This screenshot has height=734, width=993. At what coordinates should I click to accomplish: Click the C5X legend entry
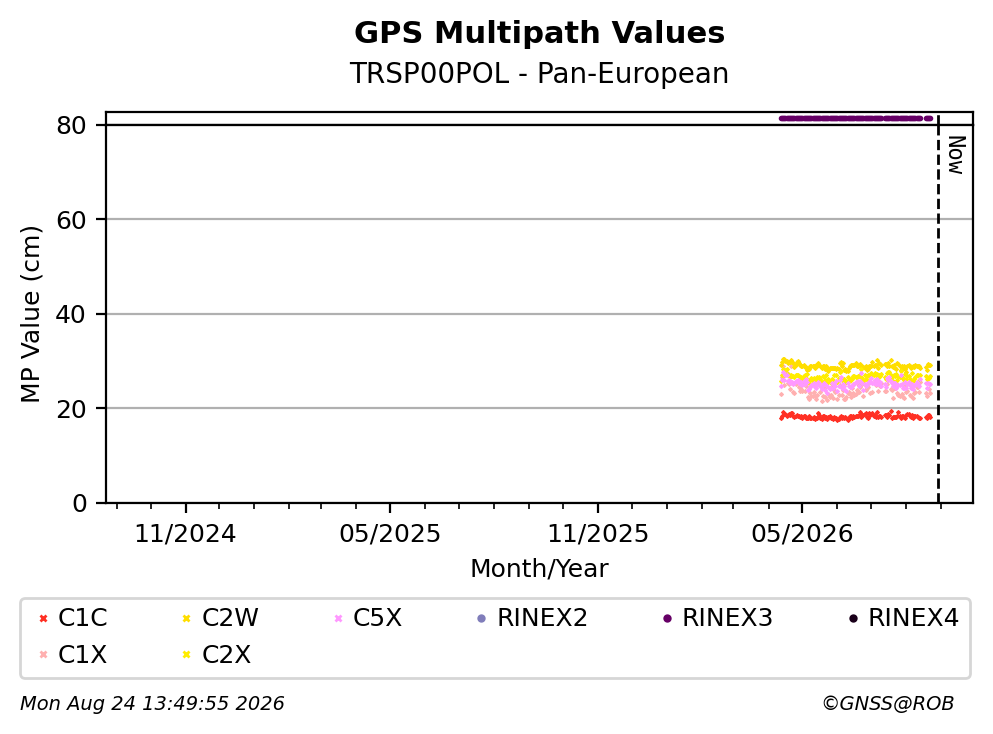tap(368, 618)
